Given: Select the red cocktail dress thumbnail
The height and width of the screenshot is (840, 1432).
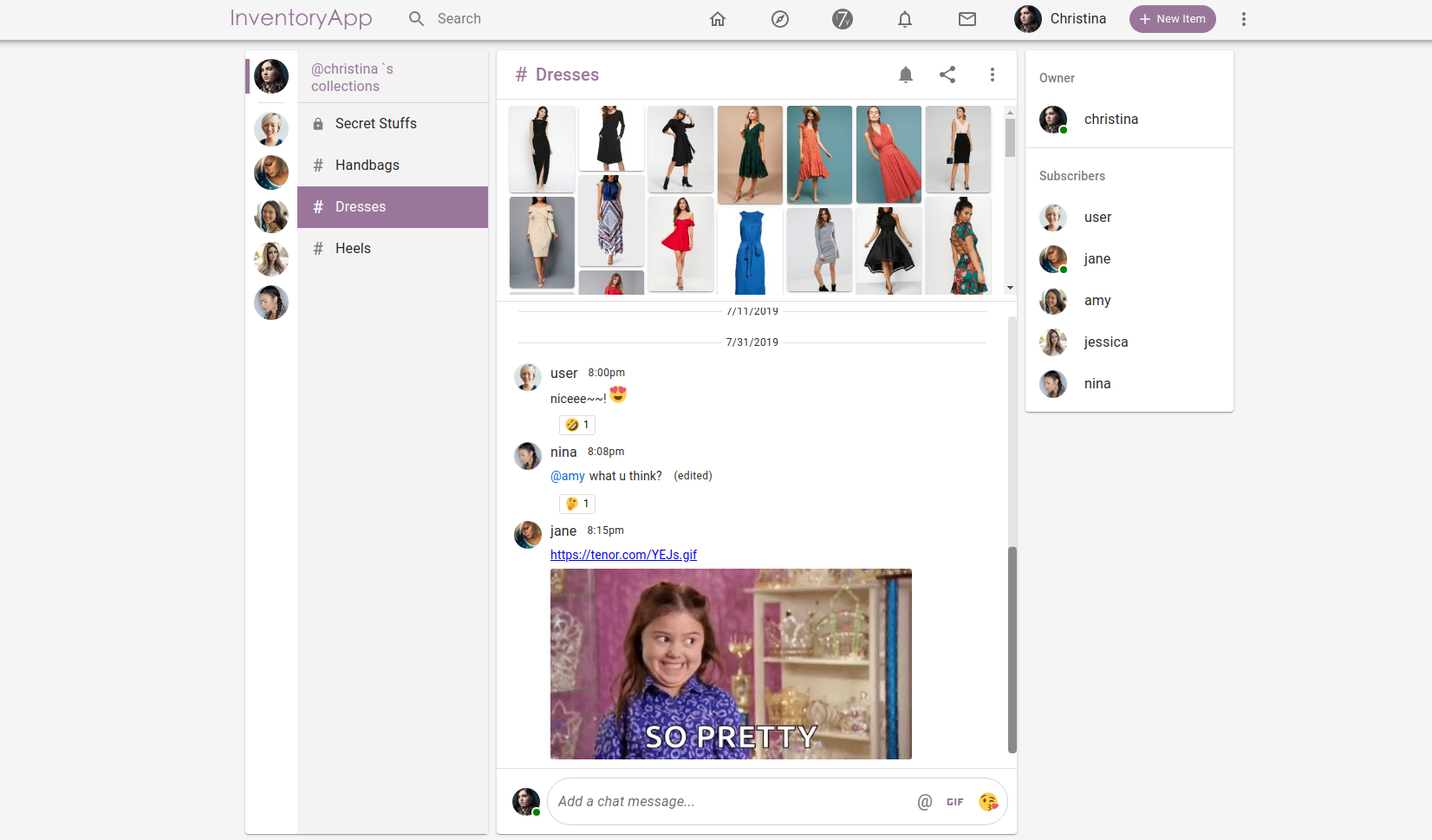Looking at the screenshot, I should [x=681, y=244].
